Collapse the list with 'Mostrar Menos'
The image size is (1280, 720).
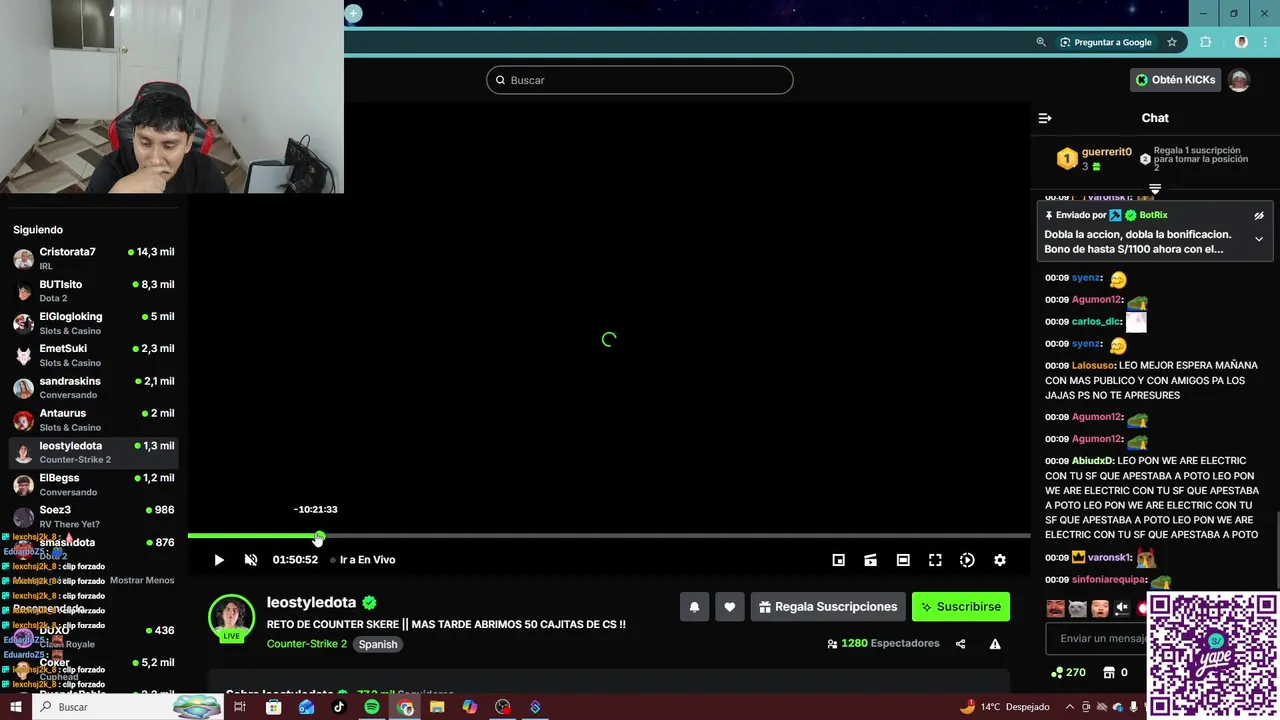142,580
